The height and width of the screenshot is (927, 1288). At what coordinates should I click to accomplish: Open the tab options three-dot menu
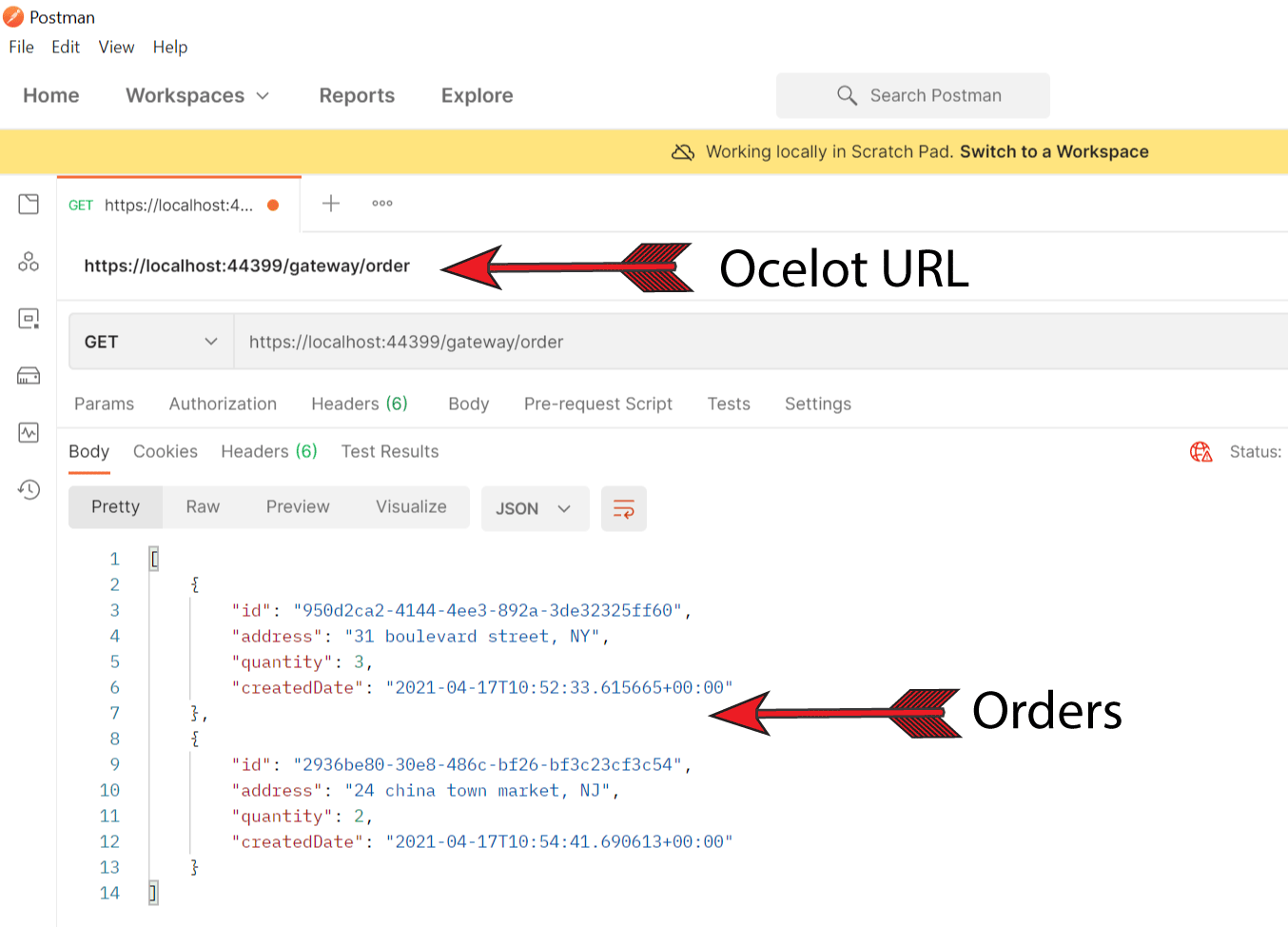[x=382, y=203]
